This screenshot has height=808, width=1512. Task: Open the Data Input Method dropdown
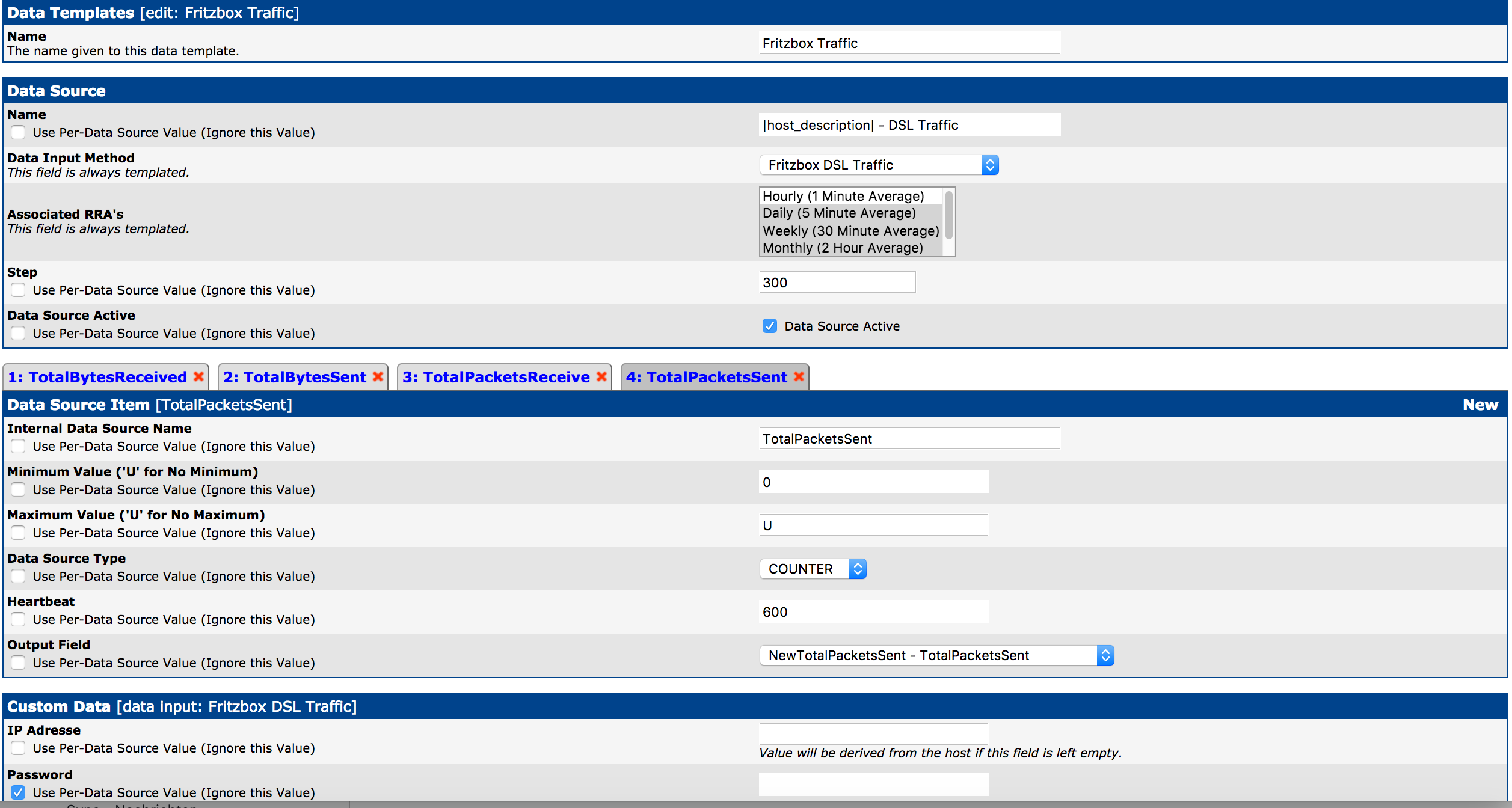879,165
